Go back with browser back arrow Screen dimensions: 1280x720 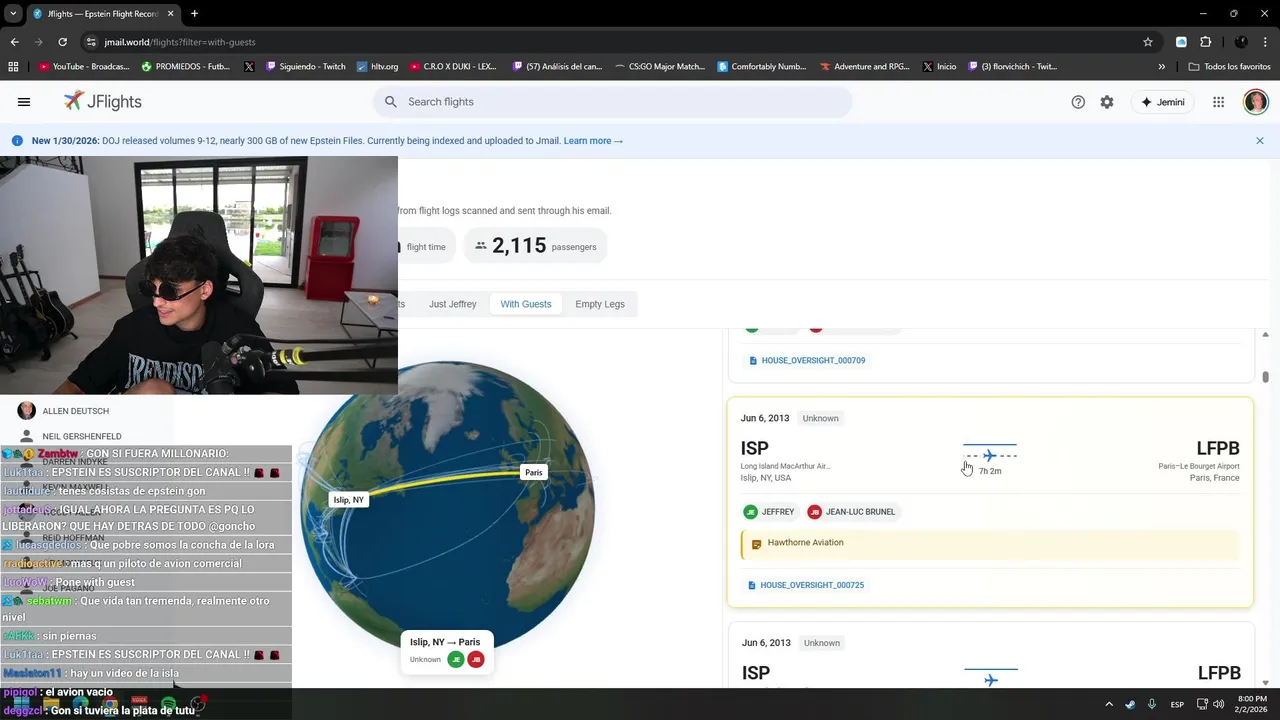click(x=14, y=42)
